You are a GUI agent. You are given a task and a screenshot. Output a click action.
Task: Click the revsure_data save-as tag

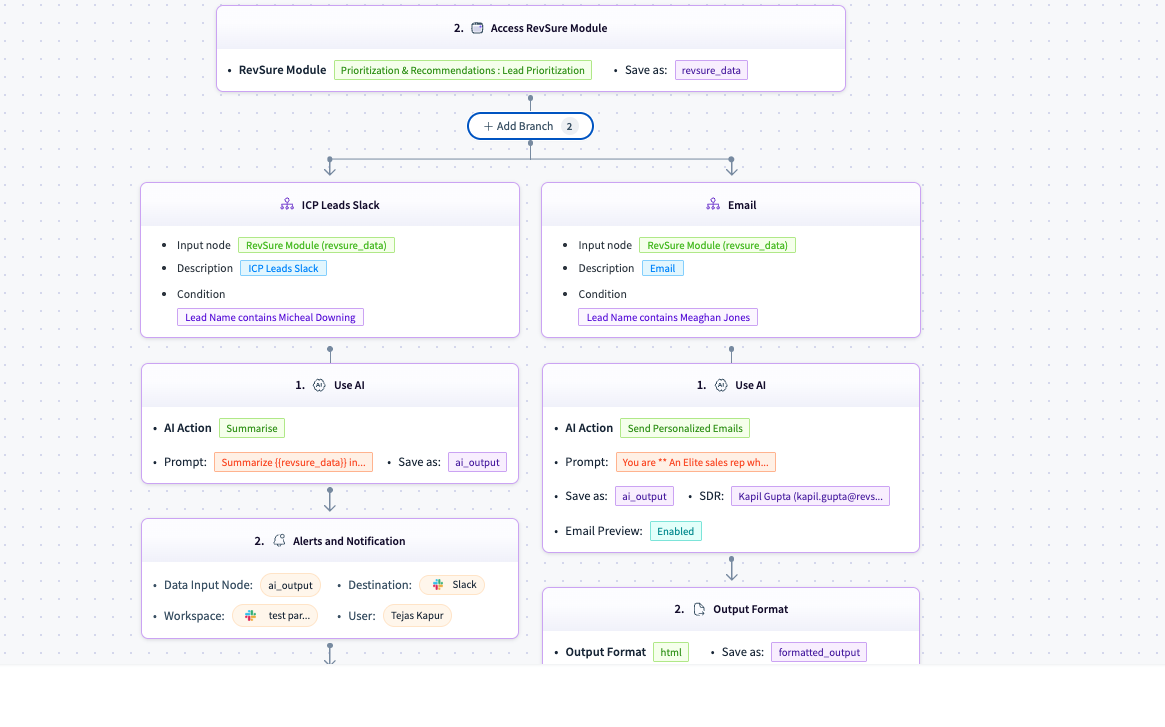coord(711,71)
